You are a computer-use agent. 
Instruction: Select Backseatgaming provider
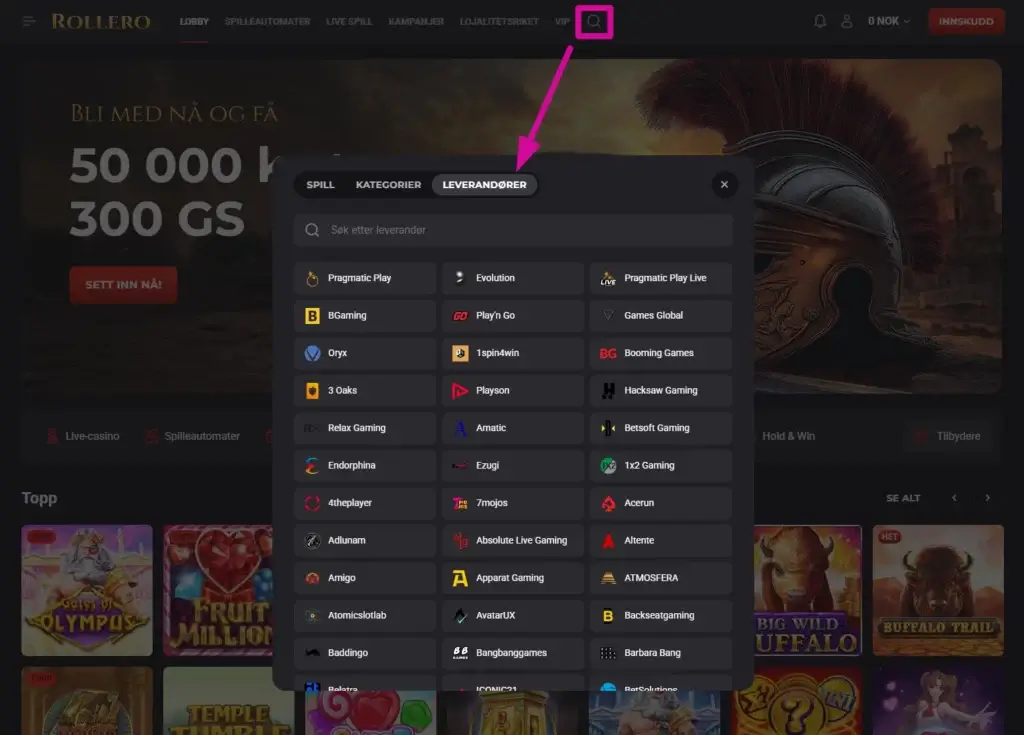(661, 615)
